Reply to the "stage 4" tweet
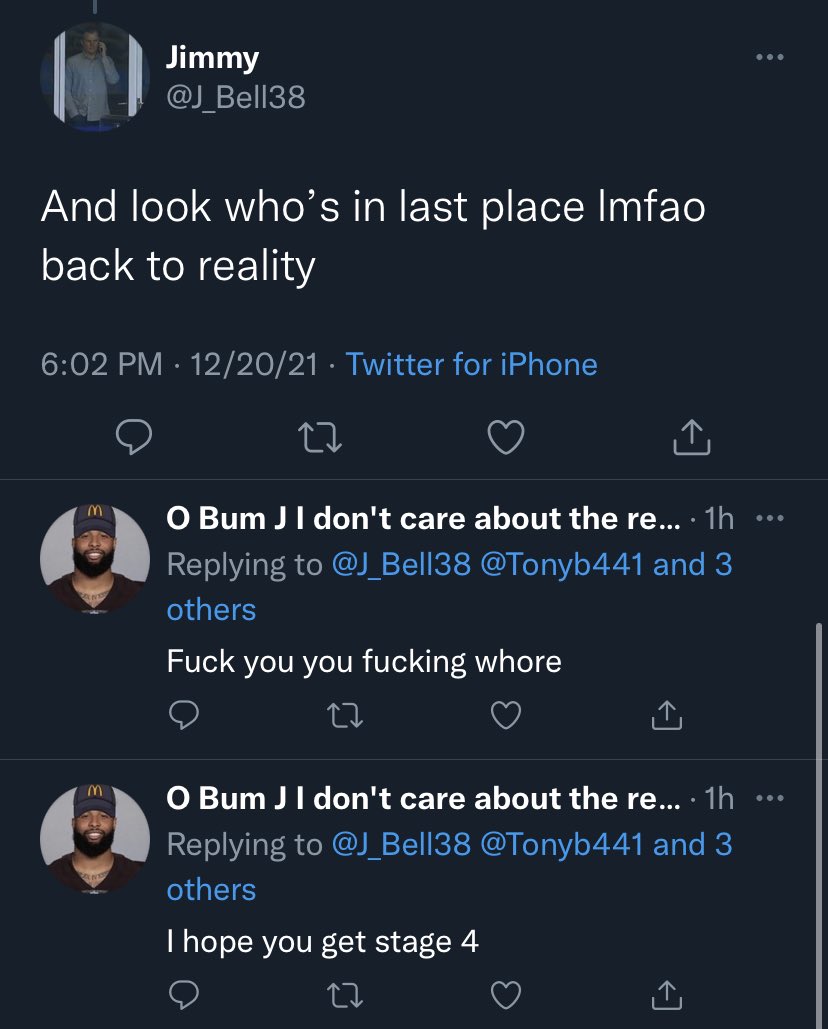The width and height of the screenshot is (828, 1029). 184,996
